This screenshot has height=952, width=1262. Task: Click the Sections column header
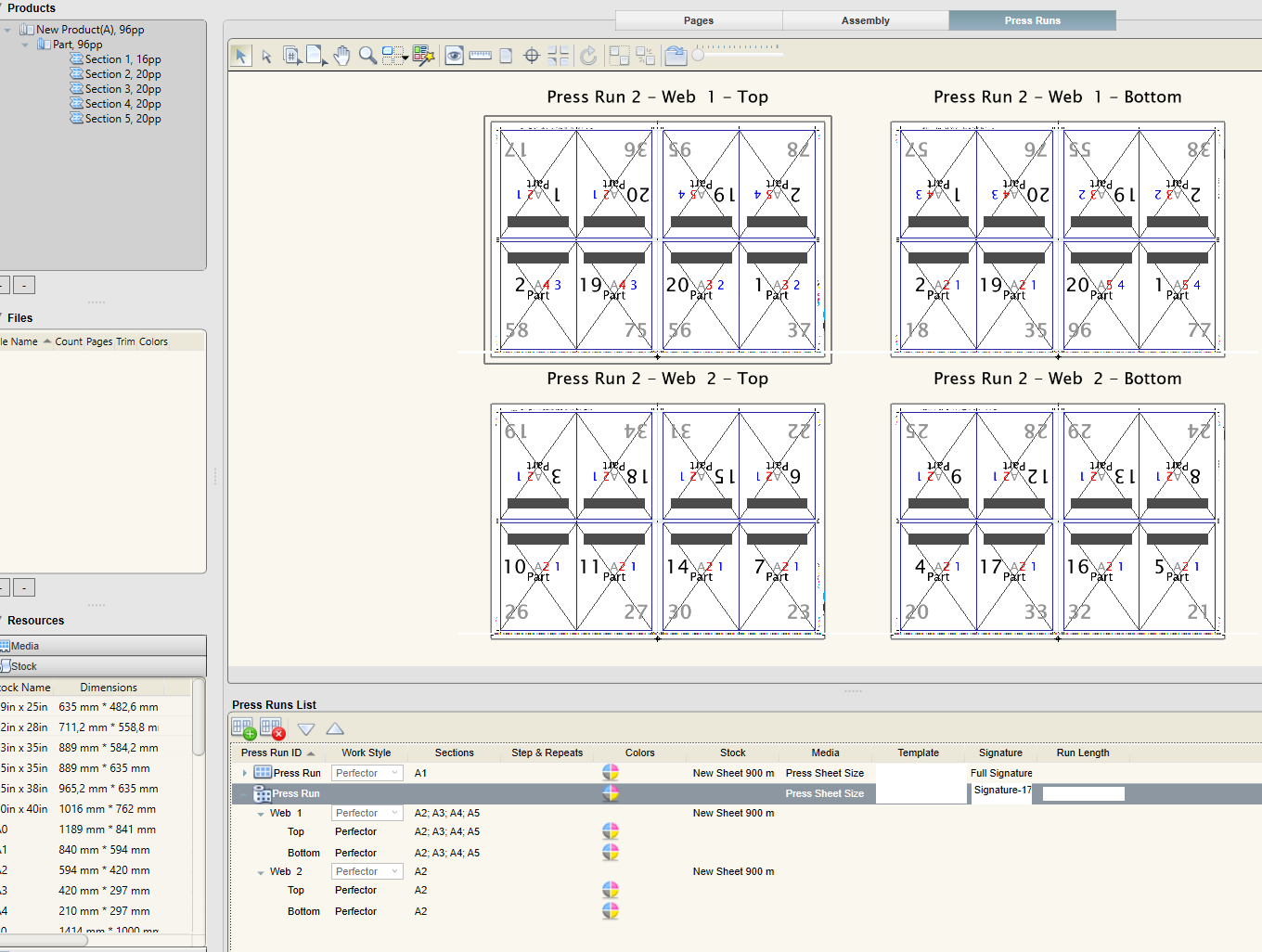pyautogui.click(x=454, y=753)
